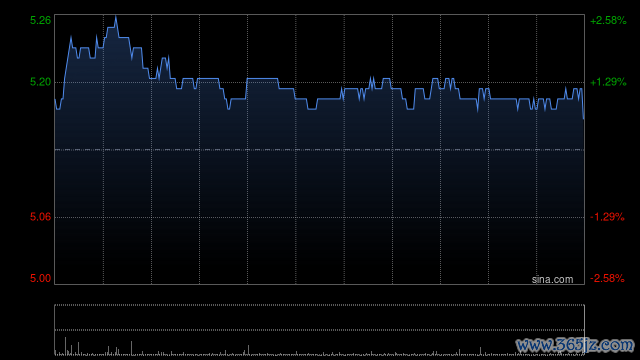Click the highest peak of the price line
640x360 pixels.
coord(116,17)
